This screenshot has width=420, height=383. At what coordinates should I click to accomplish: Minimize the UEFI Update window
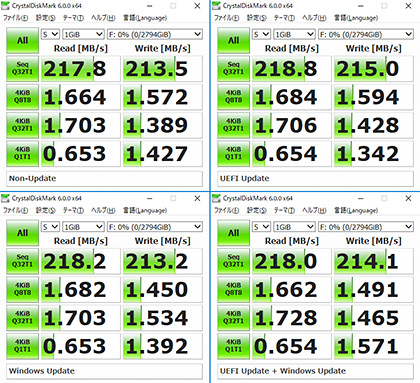[361, 6]
